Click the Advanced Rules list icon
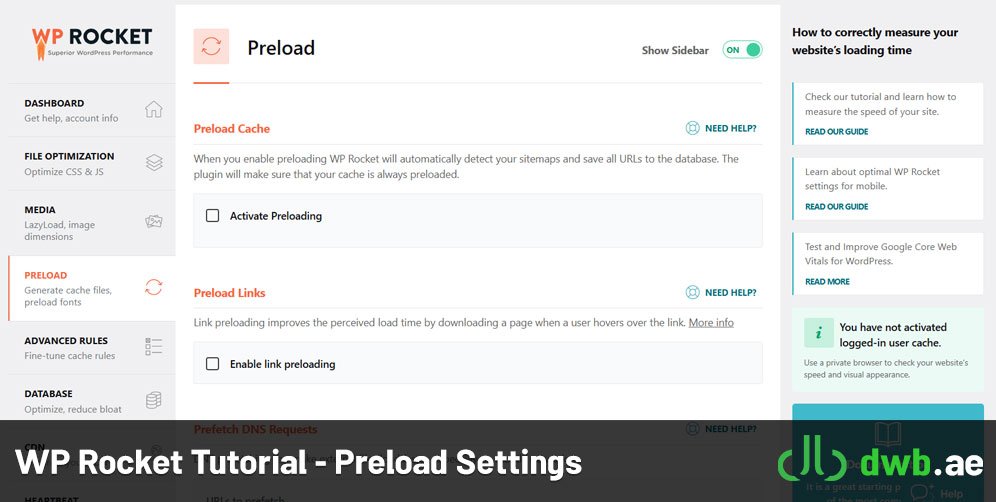The height and width of the screenshot is (502, 996). pos(154,346)
